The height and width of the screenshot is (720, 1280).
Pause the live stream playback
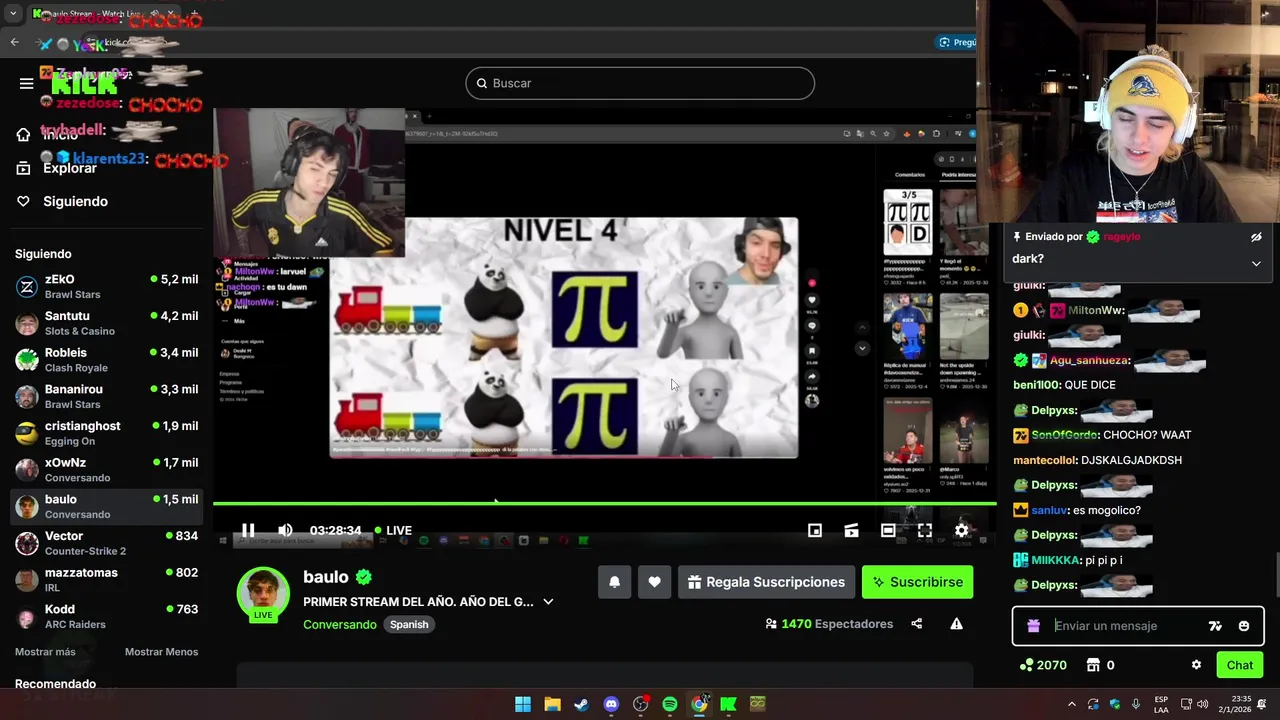pos(248,530)
